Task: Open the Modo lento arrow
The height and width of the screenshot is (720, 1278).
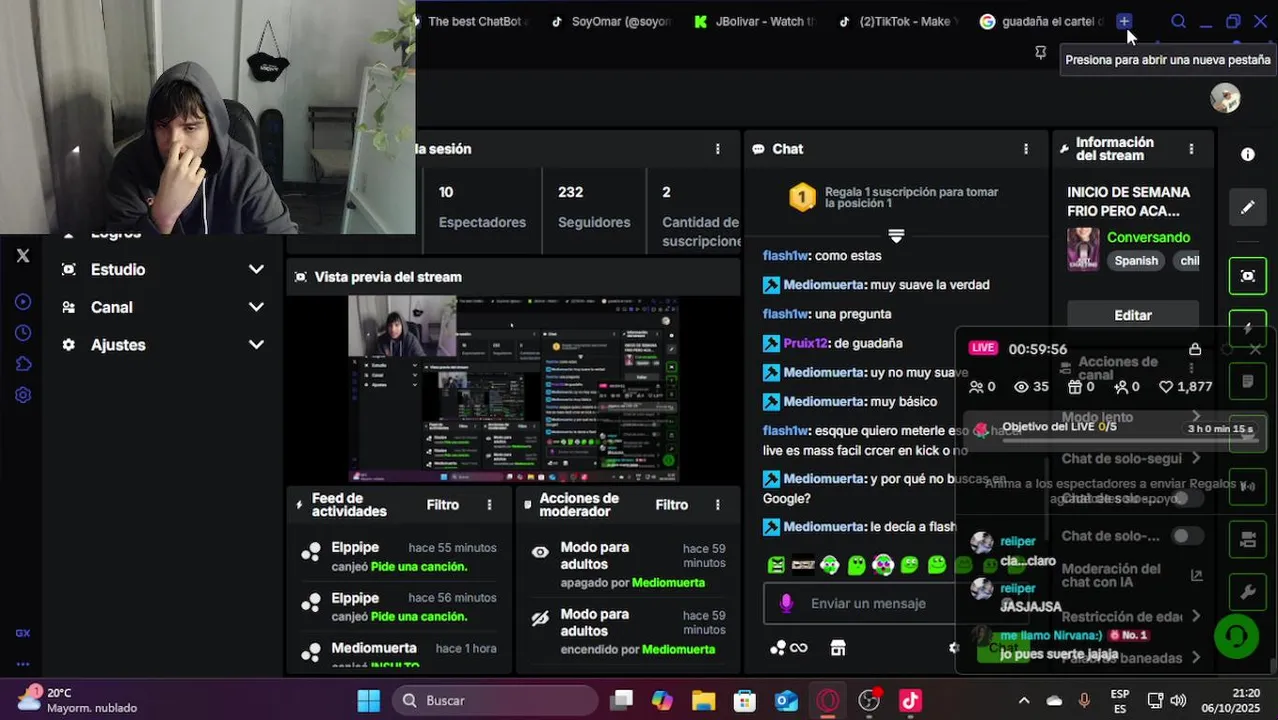Action: pos(1196,417)
